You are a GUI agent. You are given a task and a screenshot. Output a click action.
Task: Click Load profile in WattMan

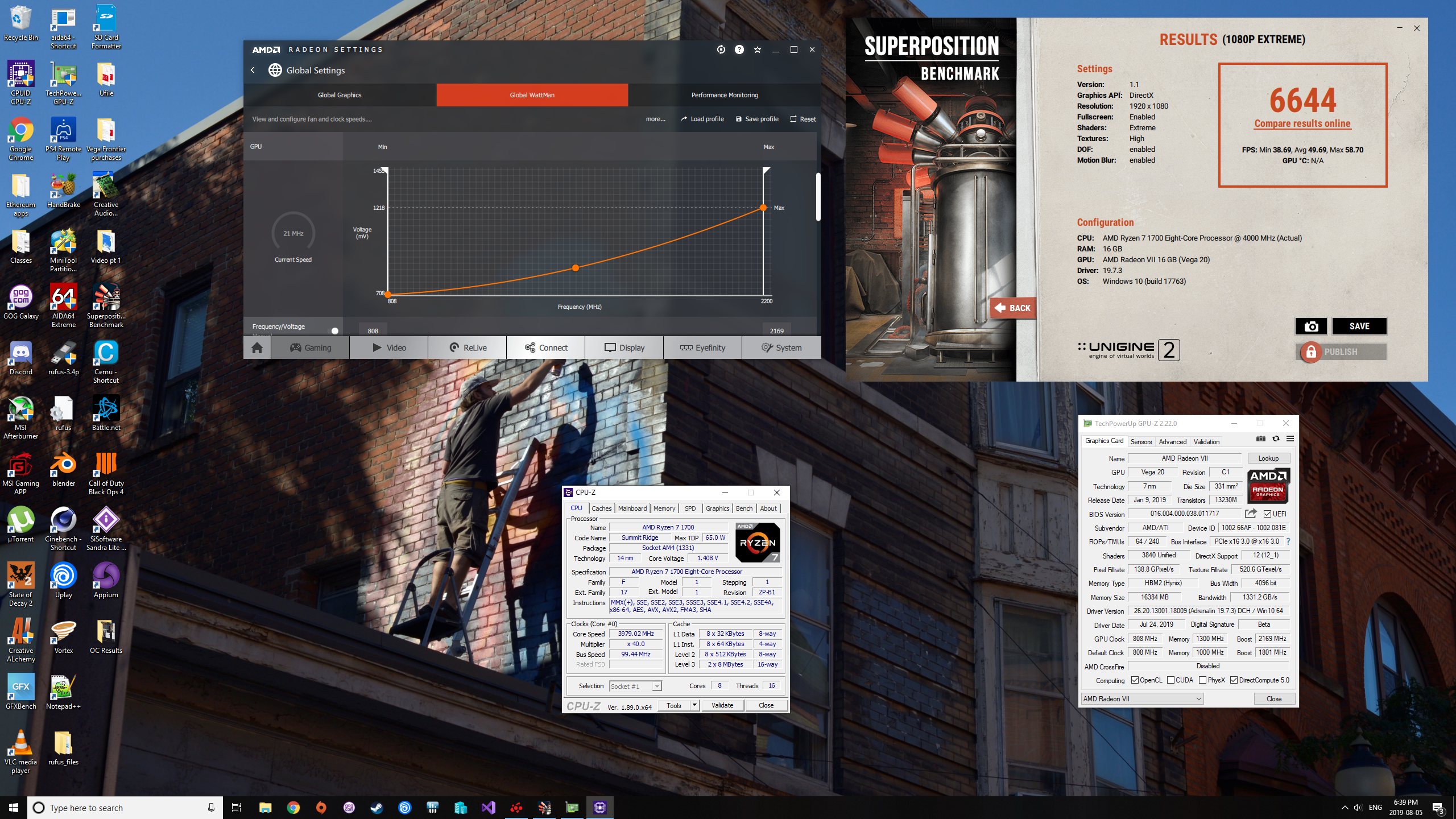702,119
